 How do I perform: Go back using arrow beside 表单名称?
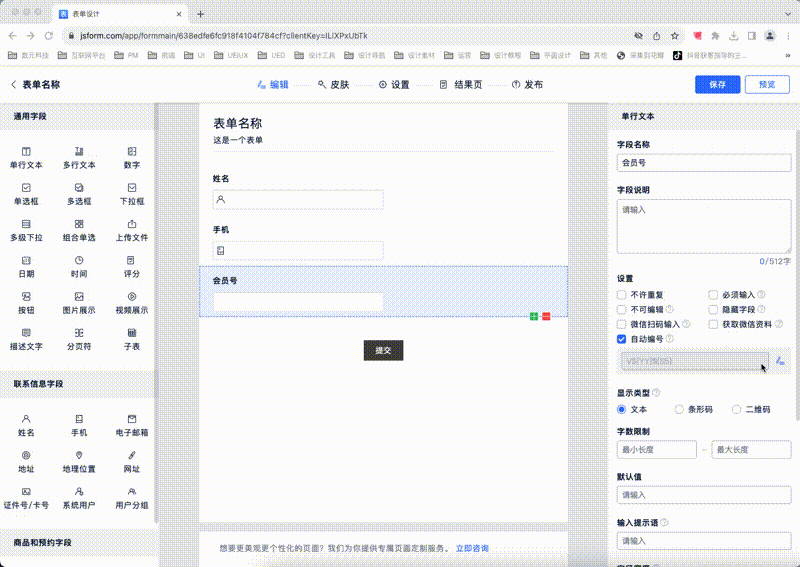tap(13, 85)
